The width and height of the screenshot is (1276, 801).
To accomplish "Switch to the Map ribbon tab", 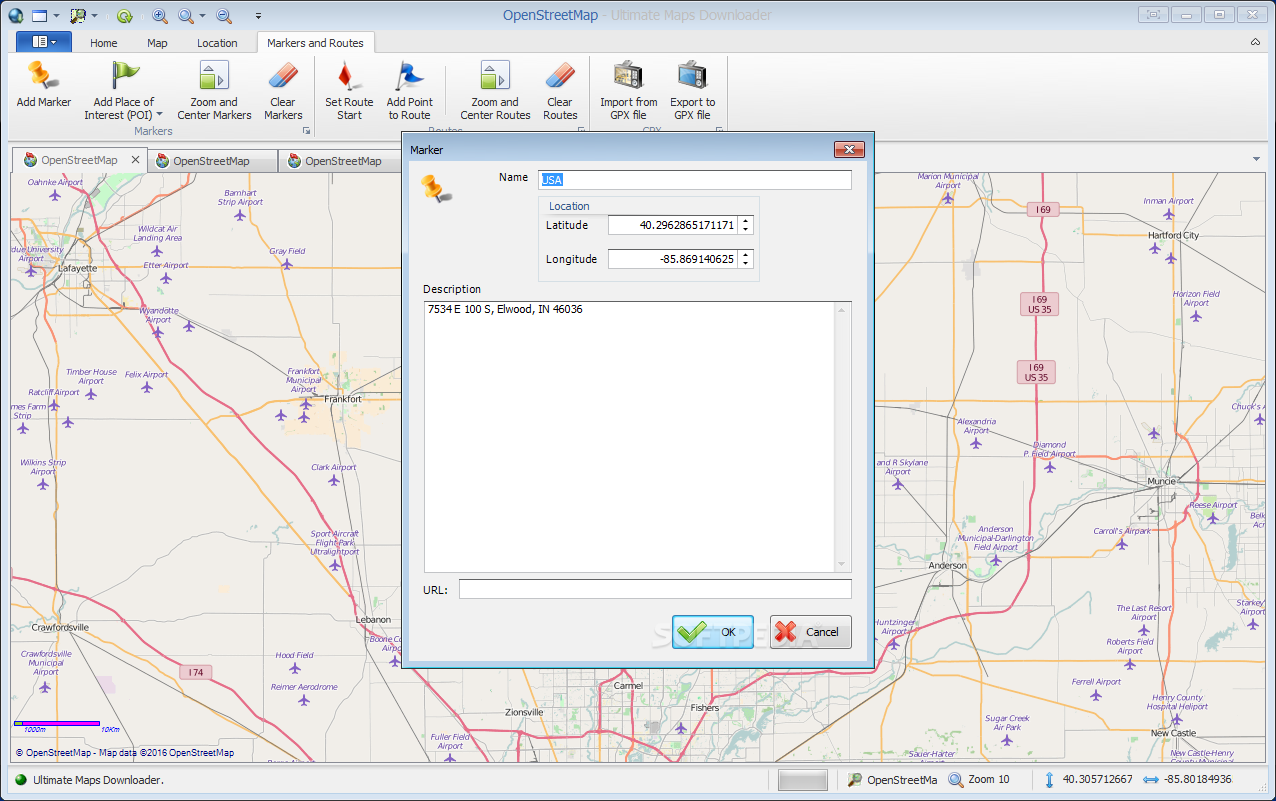I will click(x=157, y=43).
